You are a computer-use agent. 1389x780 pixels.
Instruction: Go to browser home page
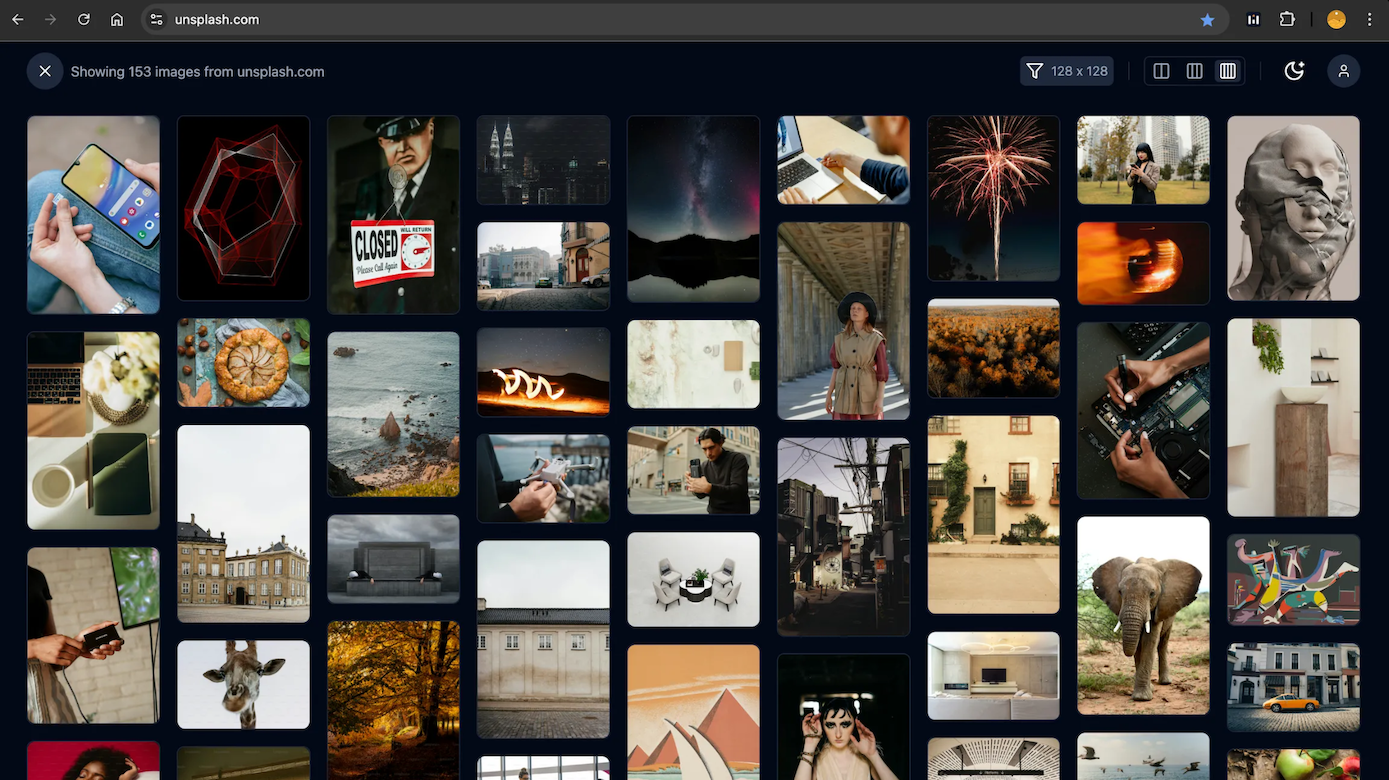coord(117,19)
